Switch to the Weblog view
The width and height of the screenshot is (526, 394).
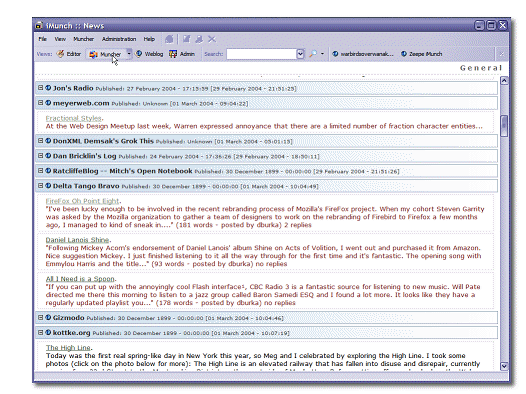coord(149,54)
